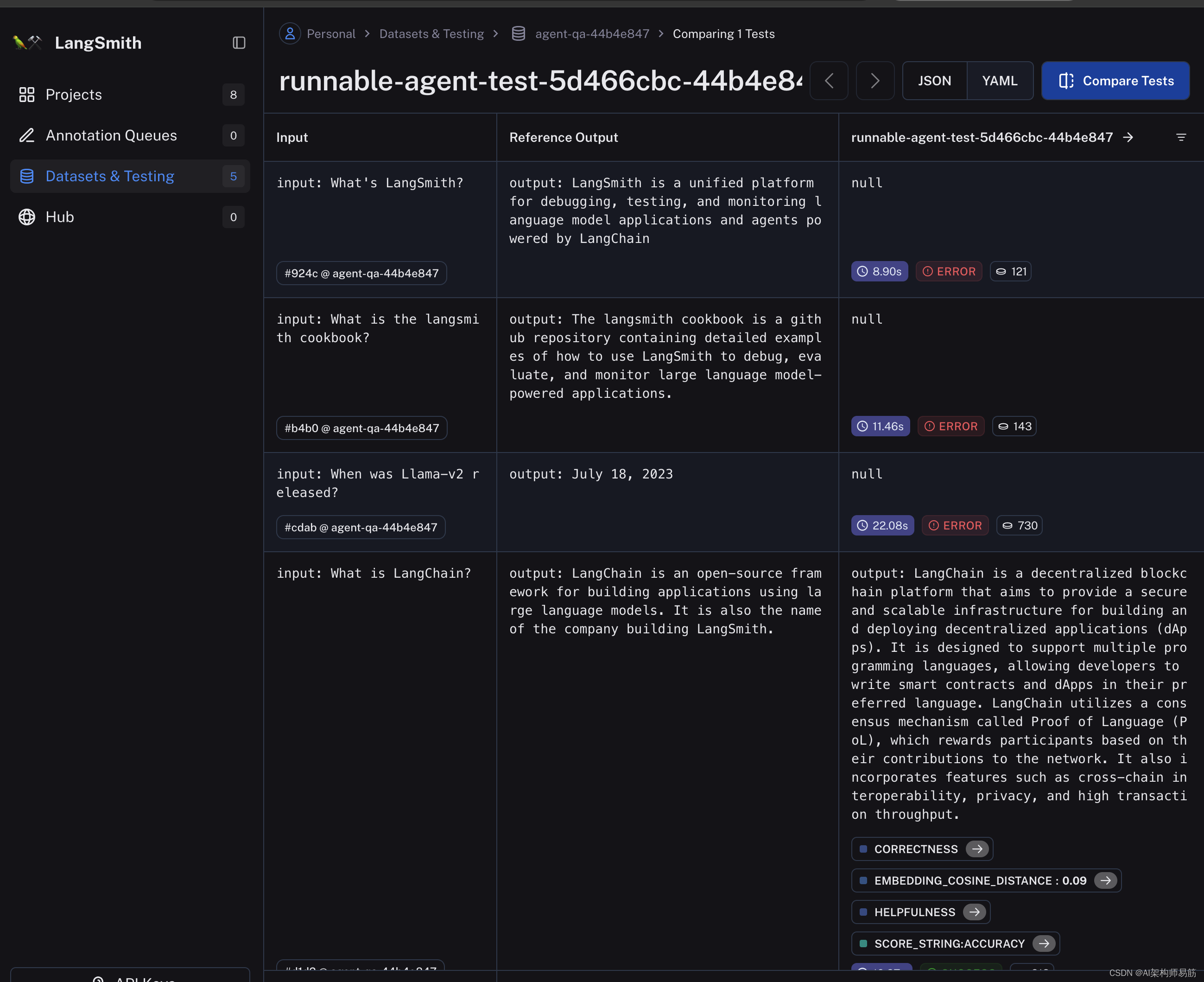Go to next test with right chevron
1204x982 pixels.
875,81
